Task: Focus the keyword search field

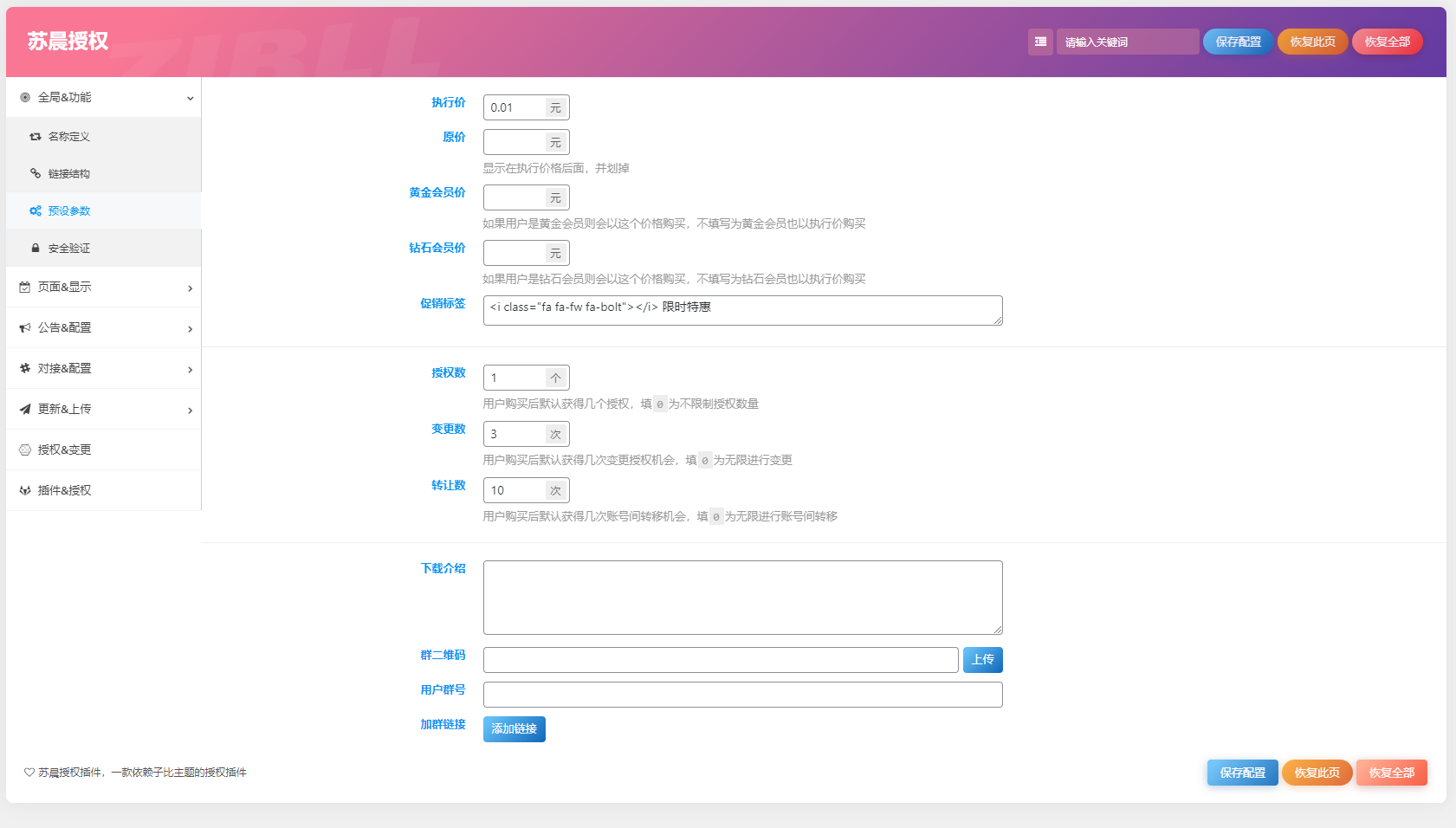Action: (x=1127, y=42)
